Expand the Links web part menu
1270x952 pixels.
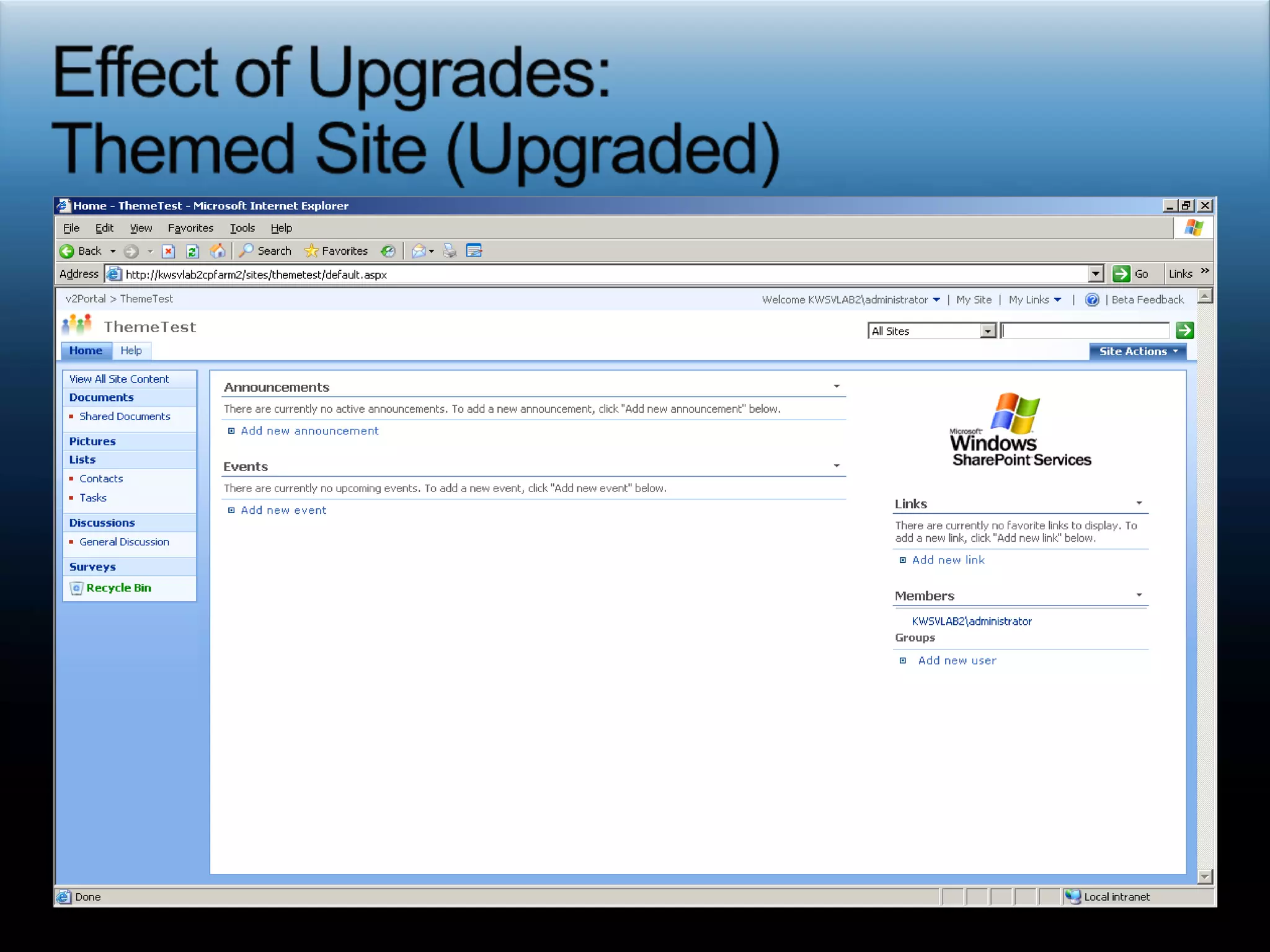click(1139, 503)
